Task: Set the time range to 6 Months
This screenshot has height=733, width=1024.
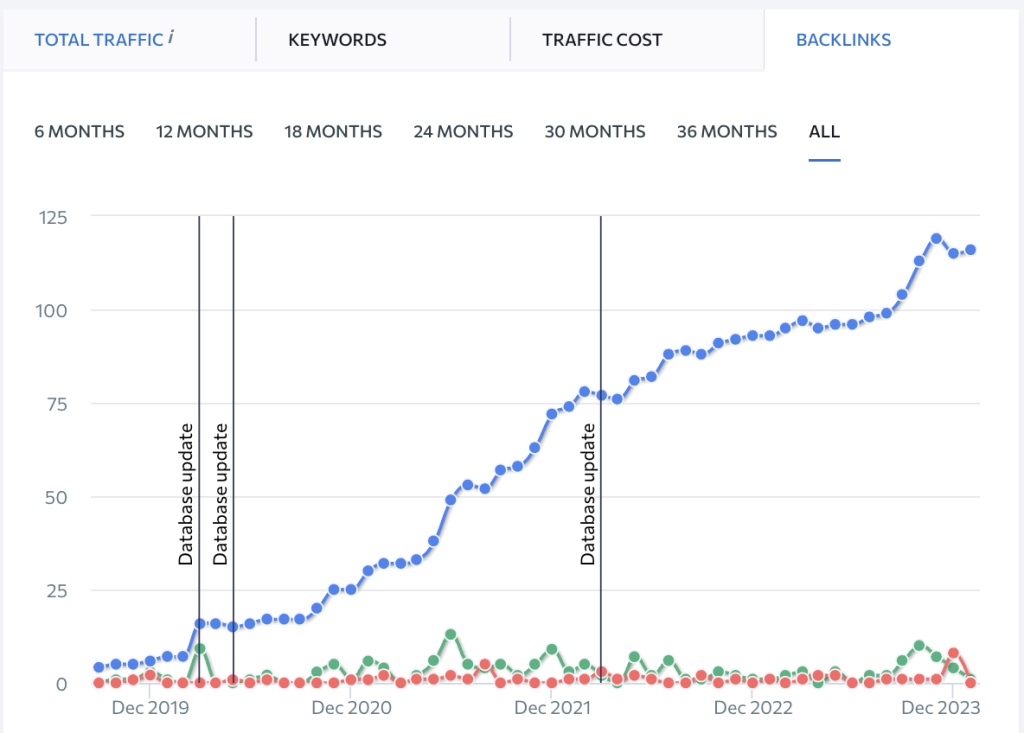Action: tap(79, 132)
